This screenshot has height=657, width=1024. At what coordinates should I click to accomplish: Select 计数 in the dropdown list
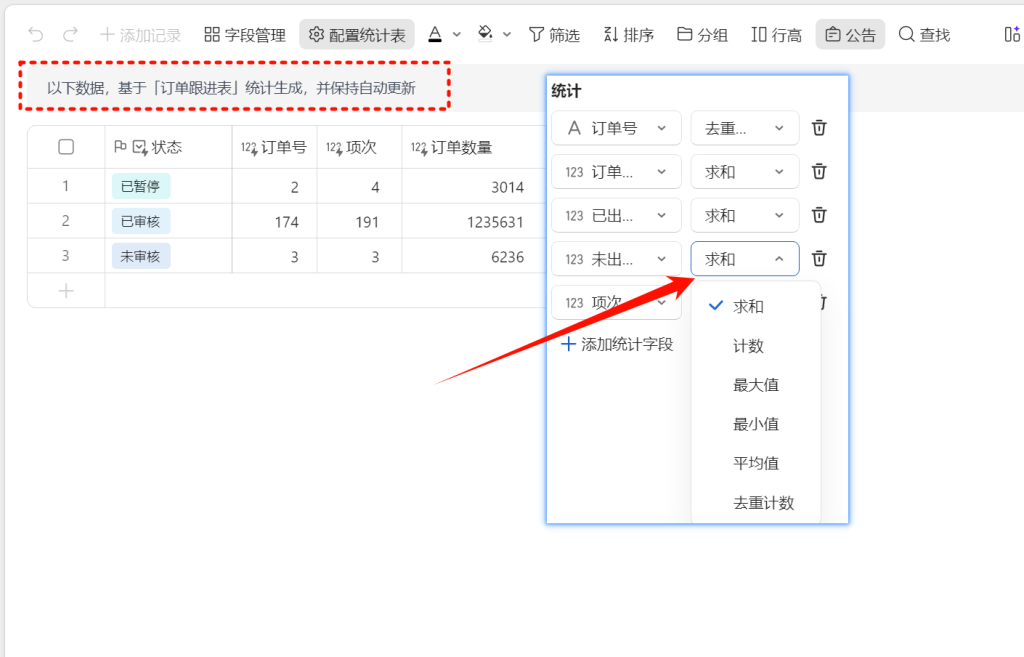pos(756,345)
